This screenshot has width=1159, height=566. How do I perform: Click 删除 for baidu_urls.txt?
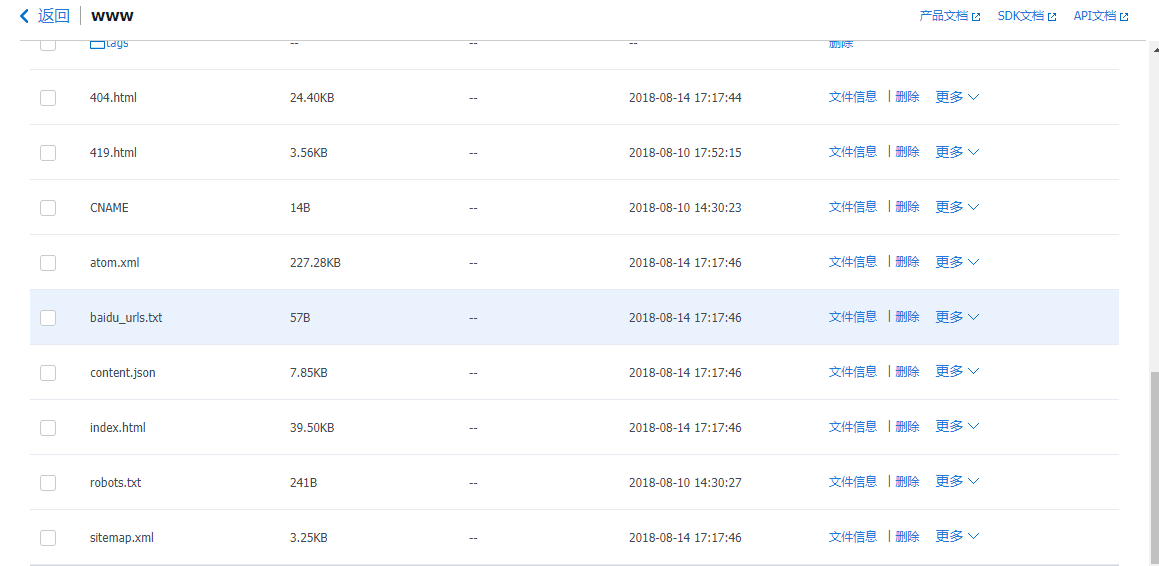(x=907, y=317)
